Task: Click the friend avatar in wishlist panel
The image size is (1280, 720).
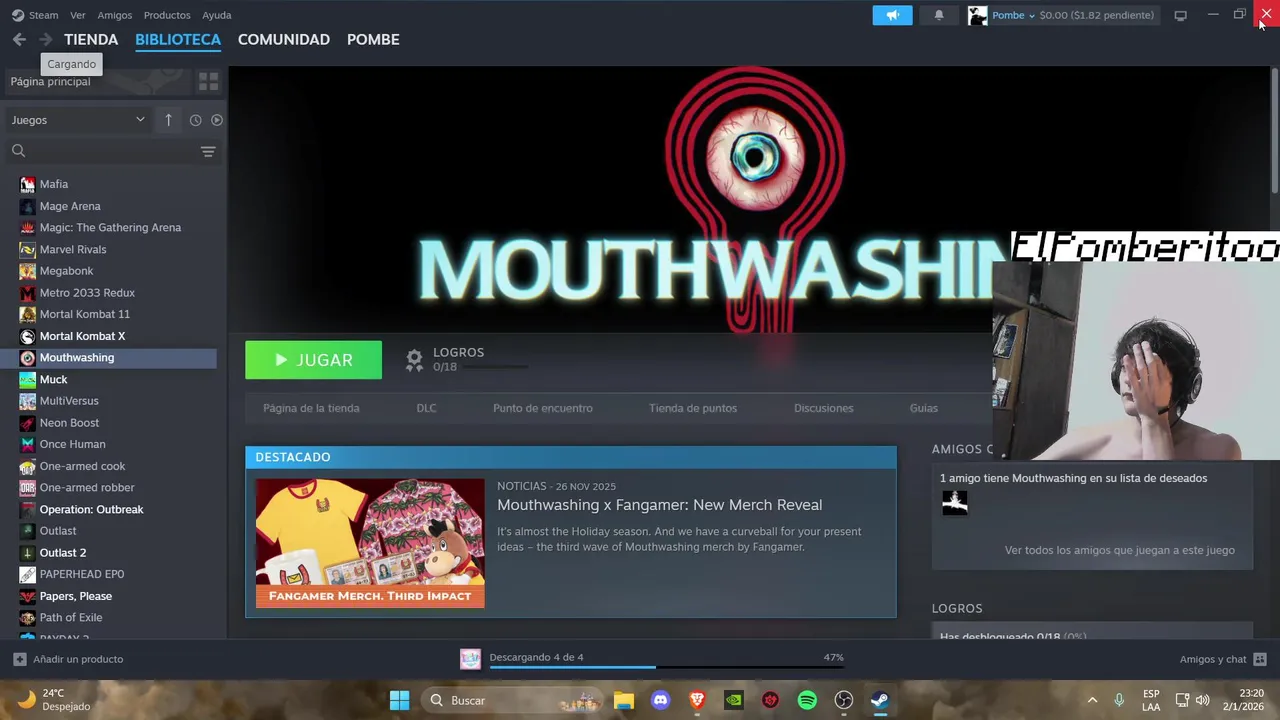Action: [x=955, y=502]
